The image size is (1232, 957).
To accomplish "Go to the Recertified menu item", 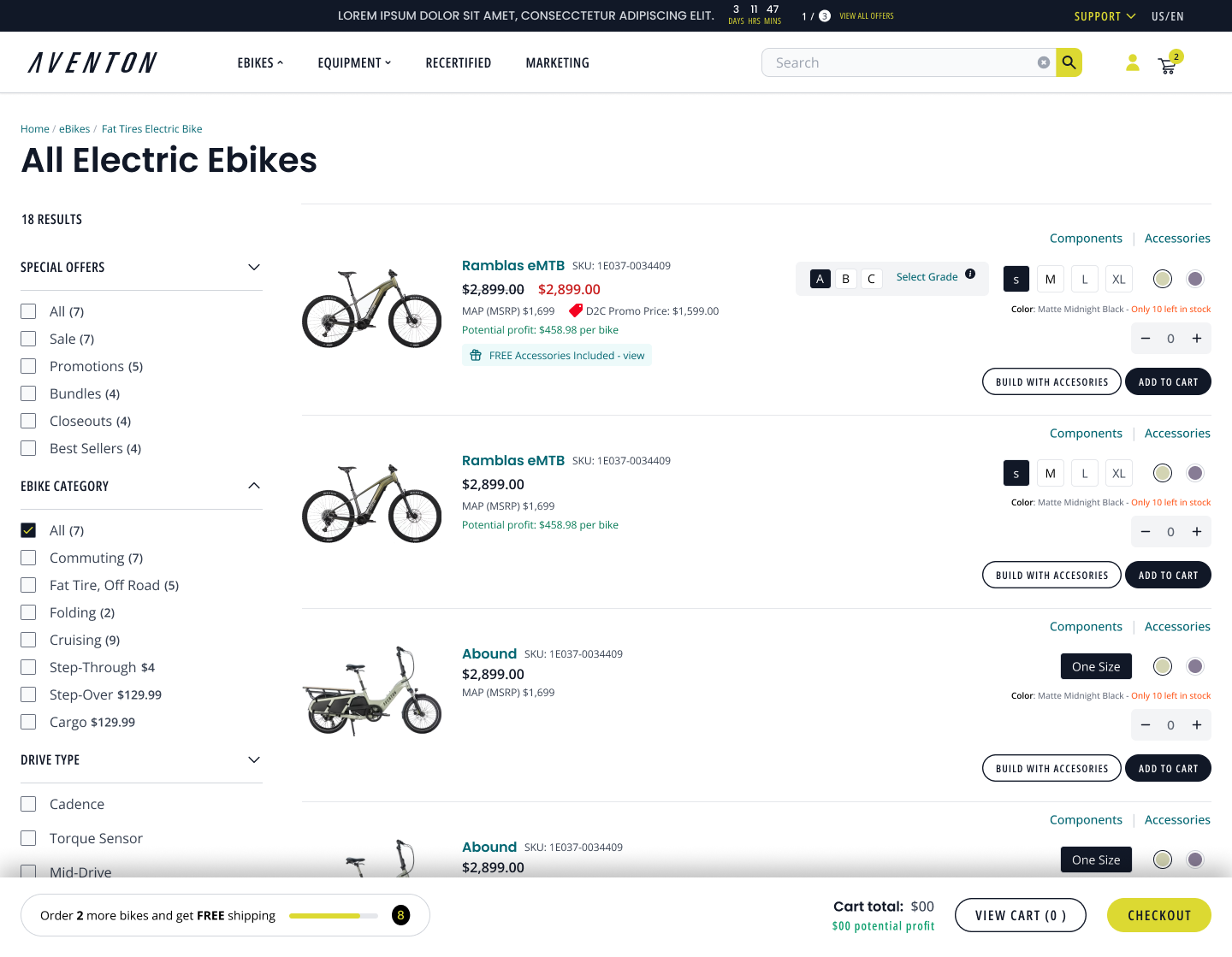I will (458, 63).
